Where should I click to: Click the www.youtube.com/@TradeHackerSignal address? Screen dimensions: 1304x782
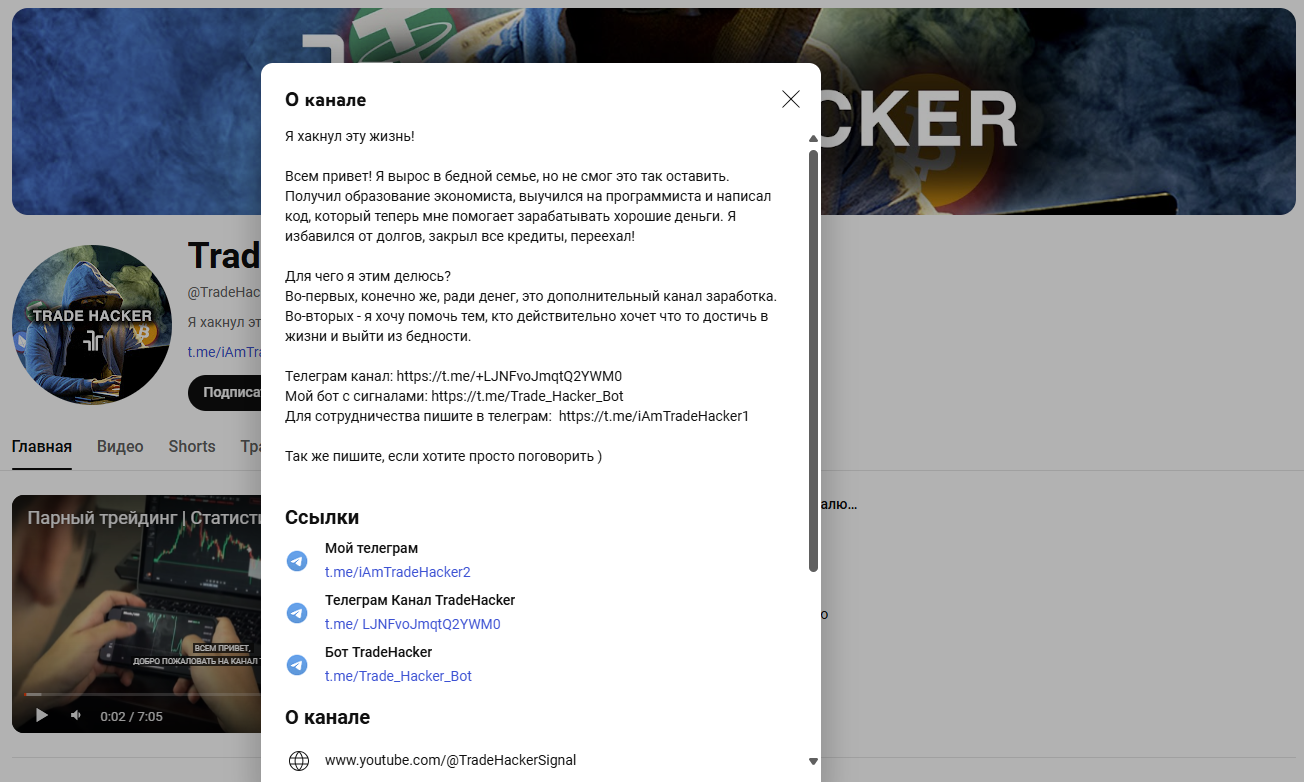450,760
